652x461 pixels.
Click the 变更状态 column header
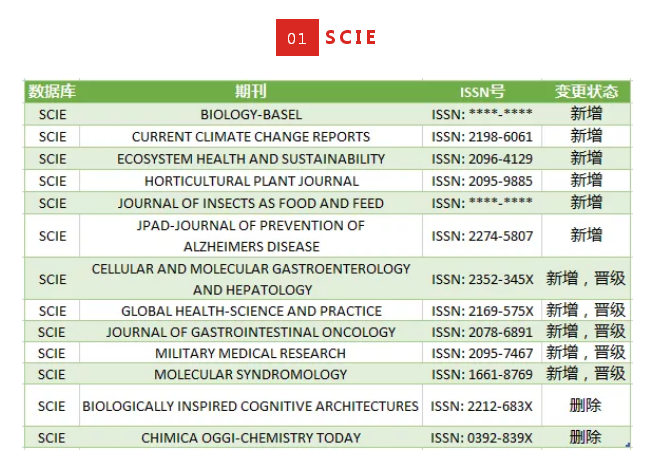[586, 91]
